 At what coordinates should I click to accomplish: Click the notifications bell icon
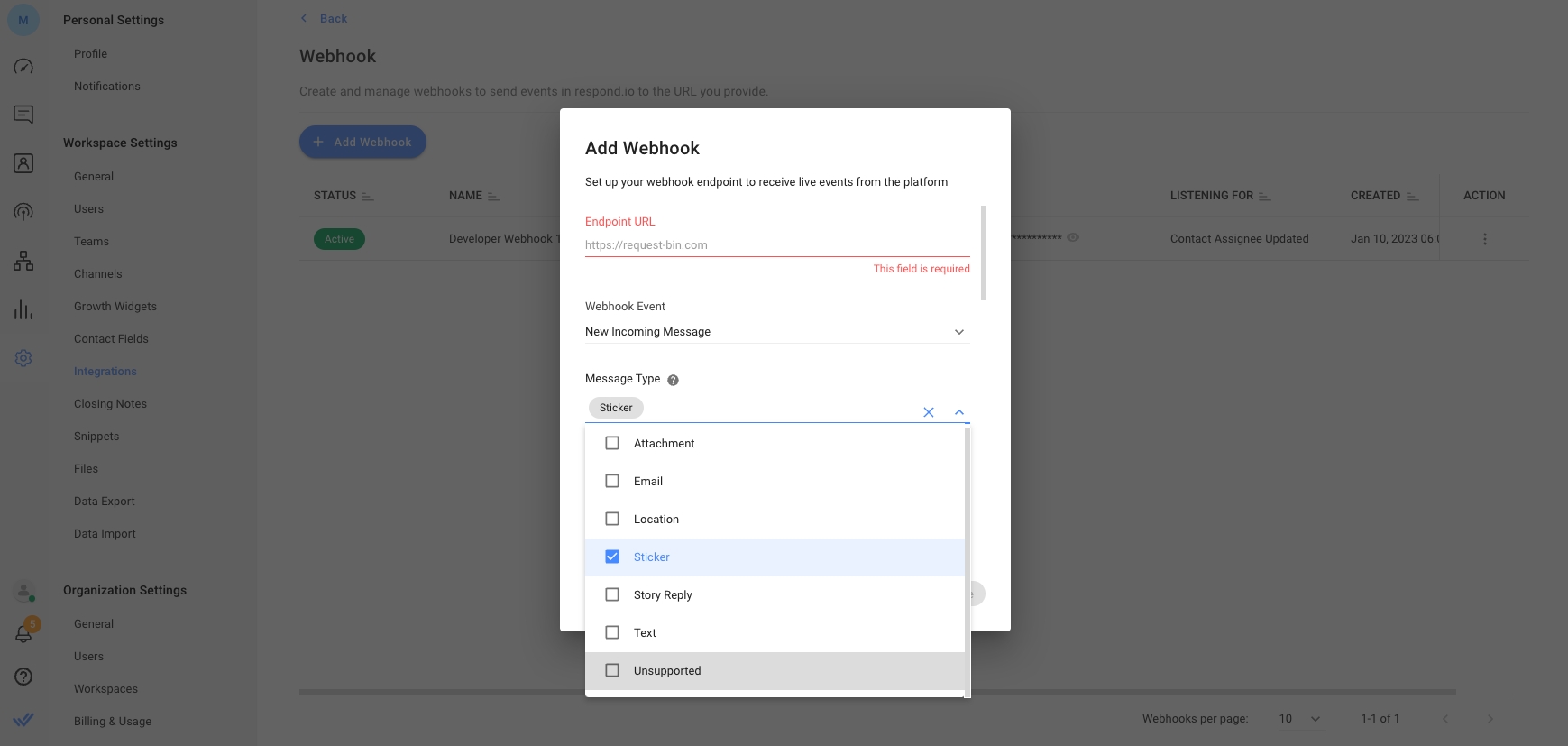click(23, 633)
